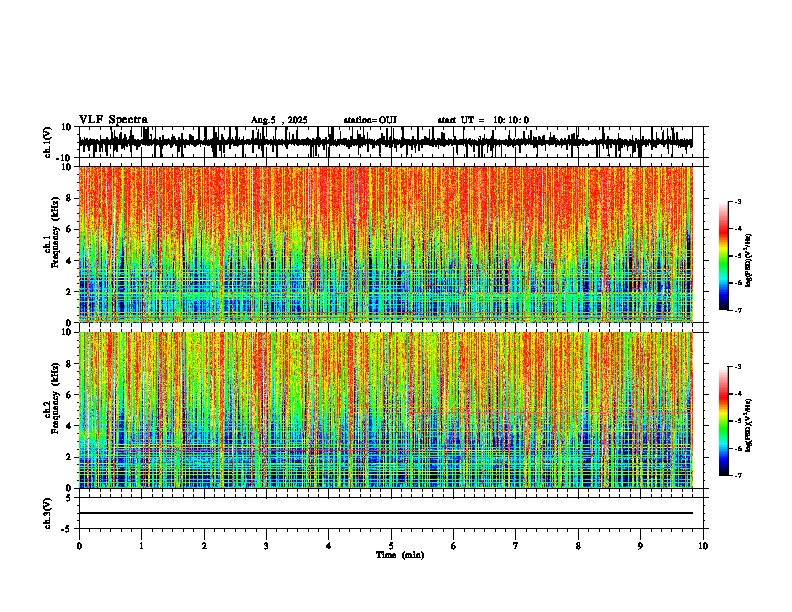This screenshot has height=612, width=792.
Task: Click the "station=OUJ" header text
Action: coord(370,120)
